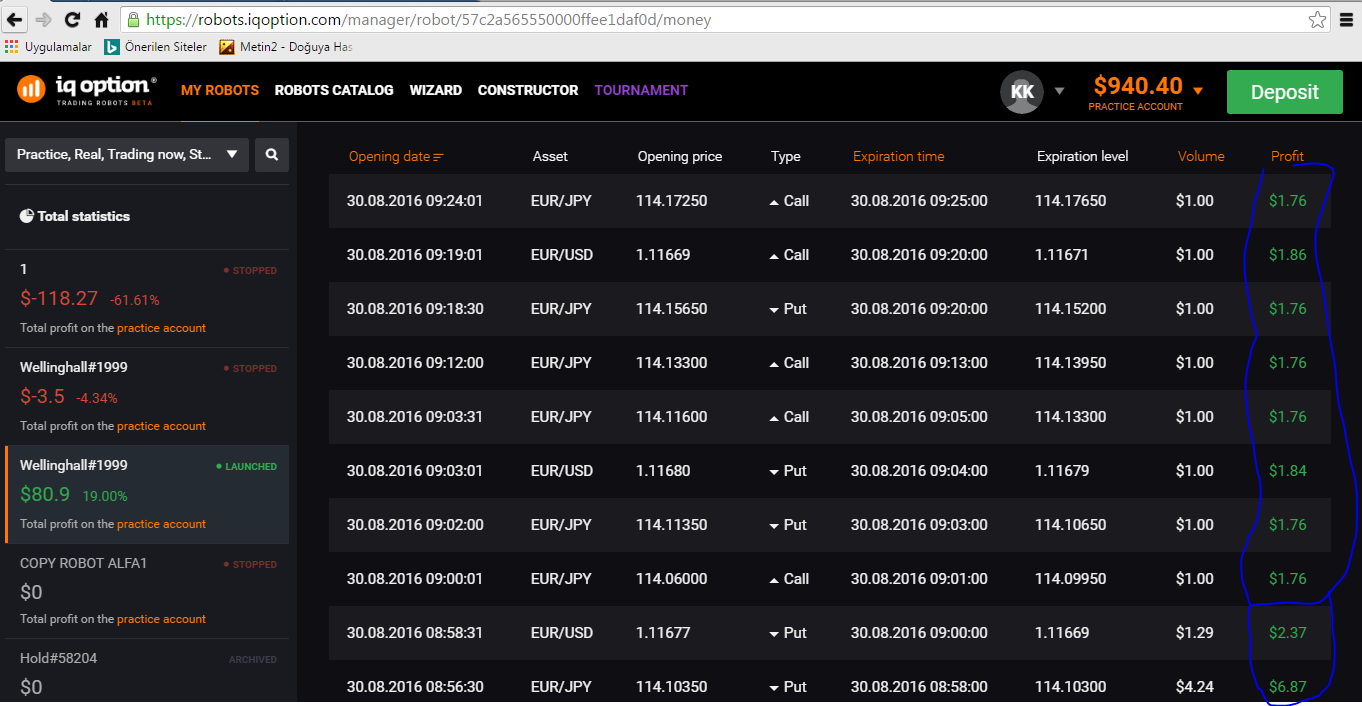Click the $1.86 profit value
1362x706 pixels.
pyautogui.click(x=1288, y=255)
